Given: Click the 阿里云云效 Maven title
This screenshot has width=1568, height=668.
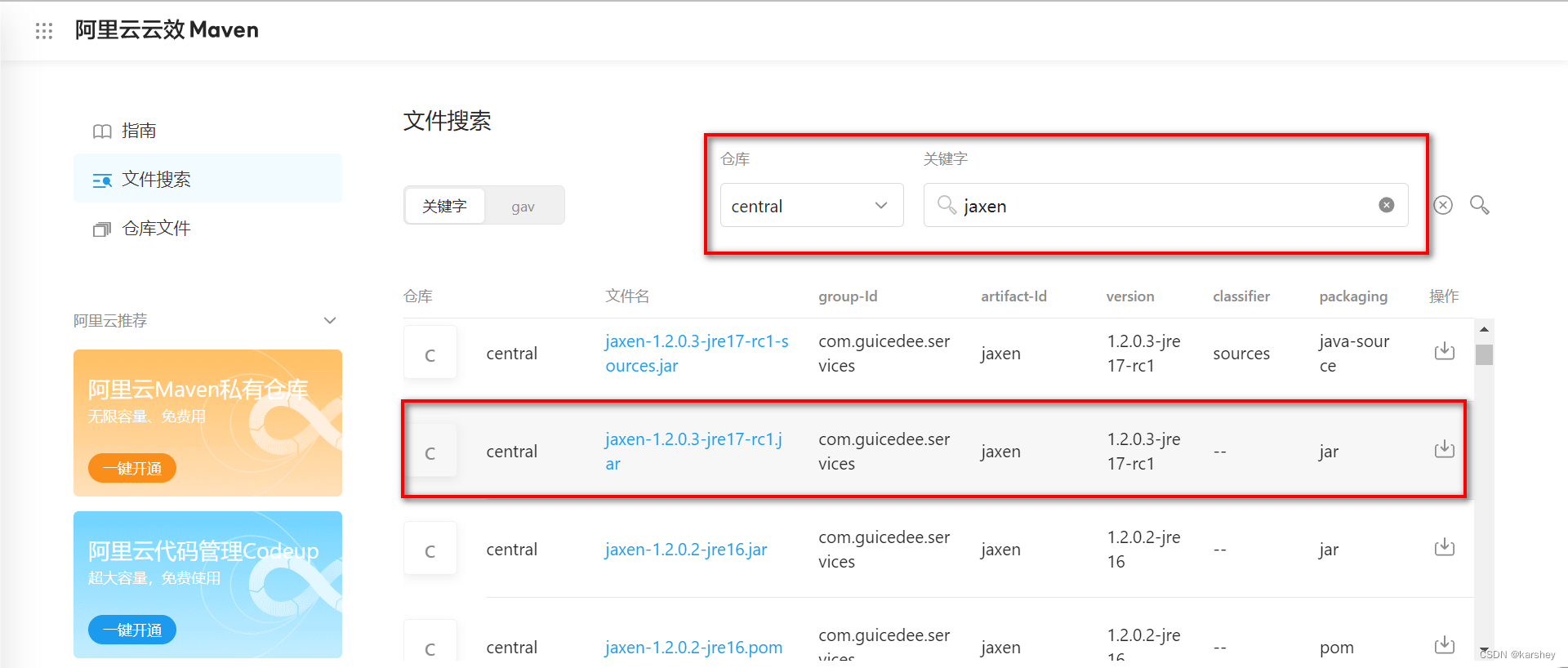Looking at the screenshot, I should [x=167, y=30].
